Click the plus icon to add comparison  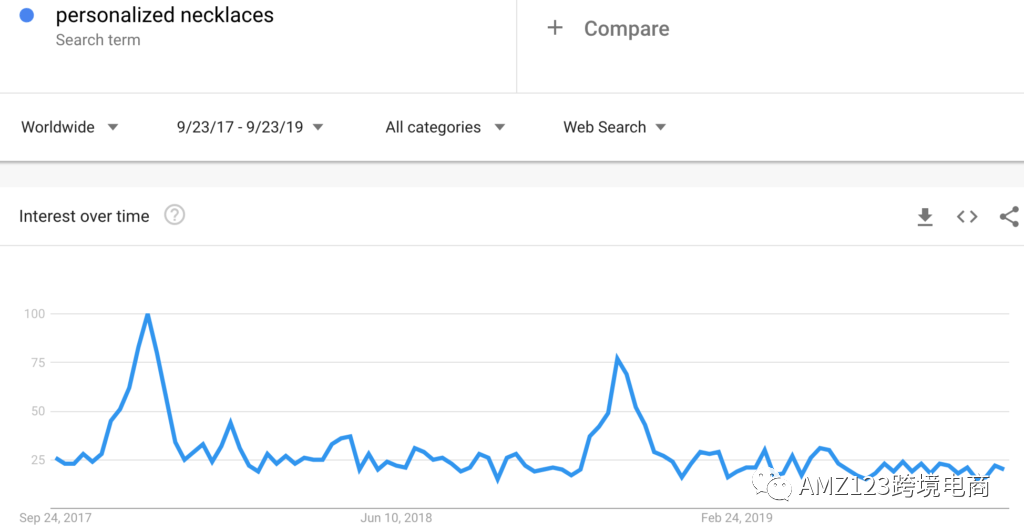point(555,28)
